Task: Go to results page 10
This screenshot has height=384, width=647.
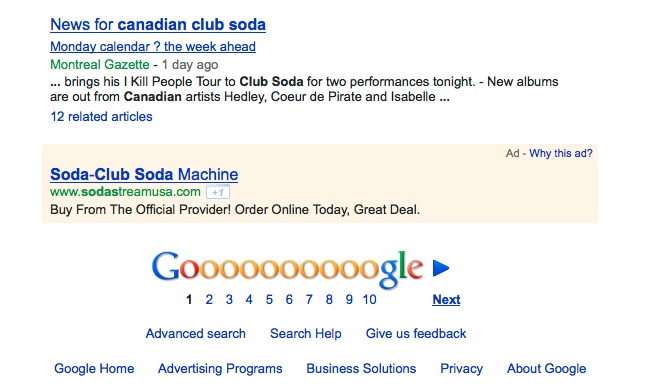Action: [369, 299]
